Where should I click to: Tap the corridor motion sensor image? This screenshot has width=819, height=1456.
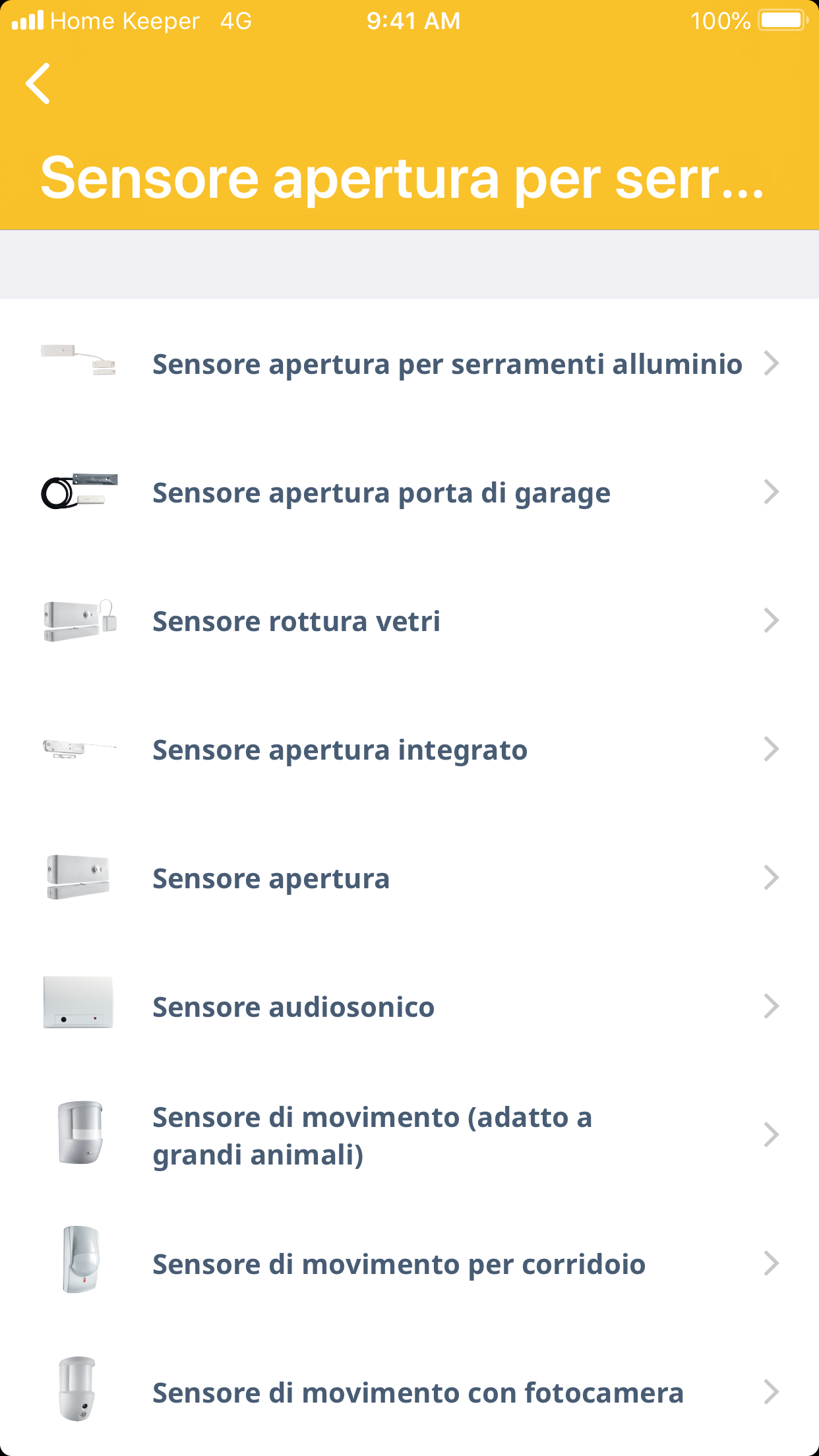[x=80, y=1259]
